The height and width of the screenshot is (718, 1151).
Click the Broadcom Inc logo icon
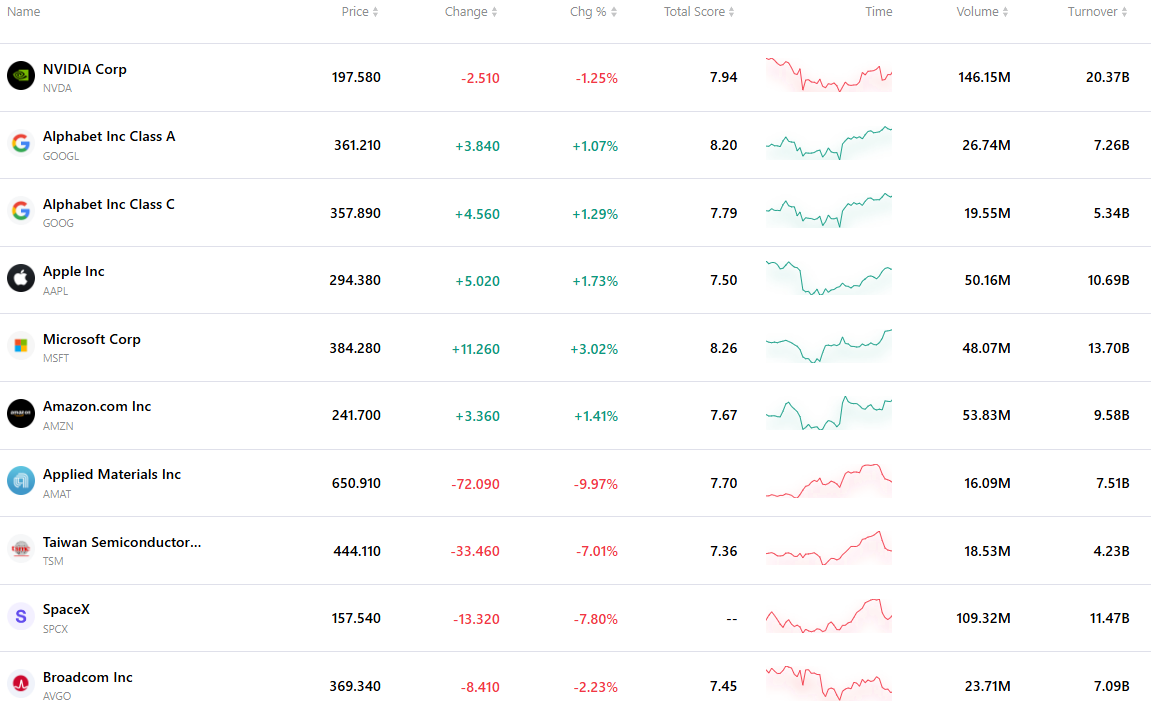[21, 683]
